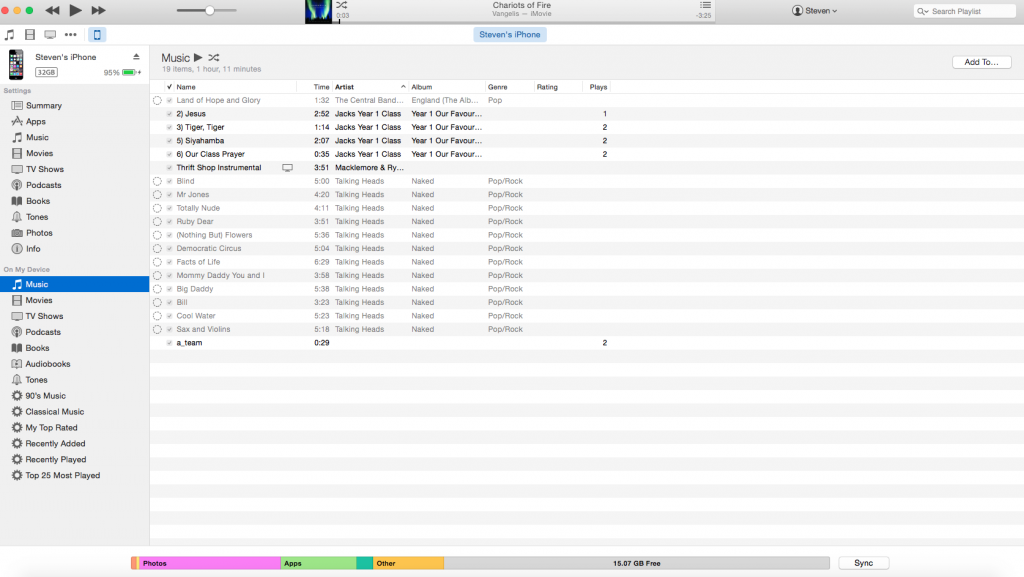The height and width of the screenshot is (577, 1024).
Task: Click the dotted circle beside Totally Nude
Action: [157, 208]
